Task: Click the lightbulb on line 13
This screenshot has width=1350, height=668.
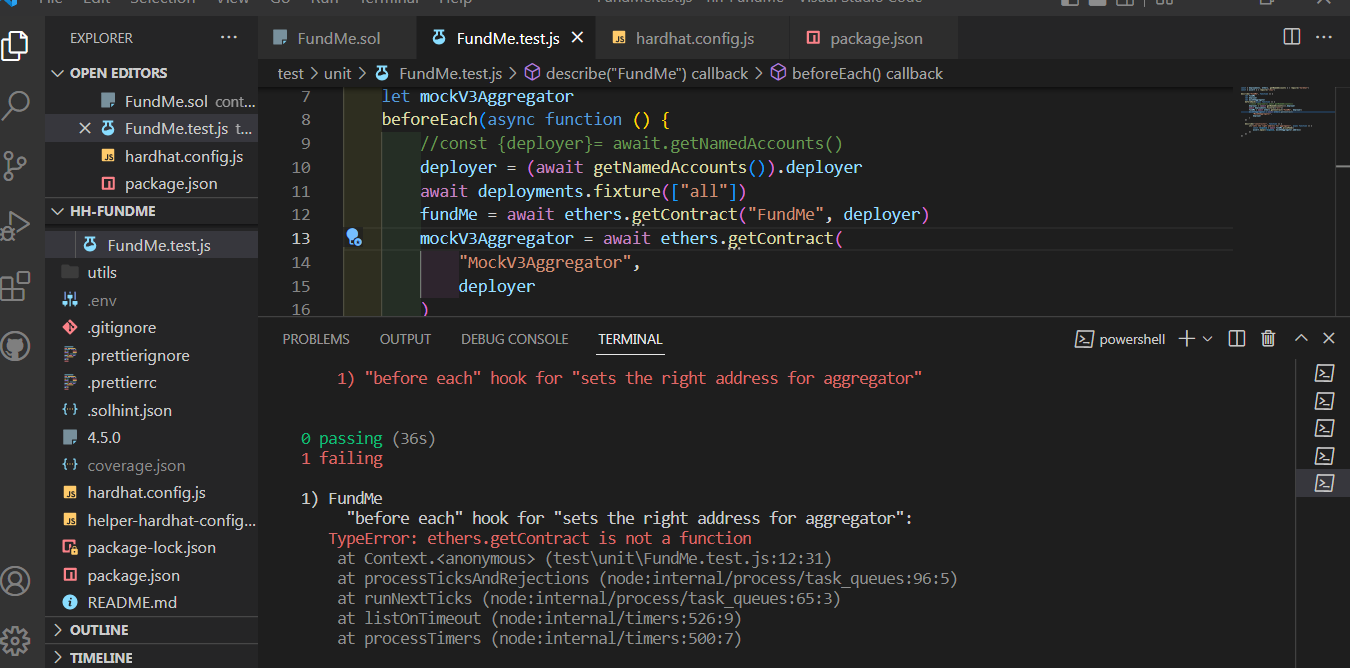Action: coord(352,237)
